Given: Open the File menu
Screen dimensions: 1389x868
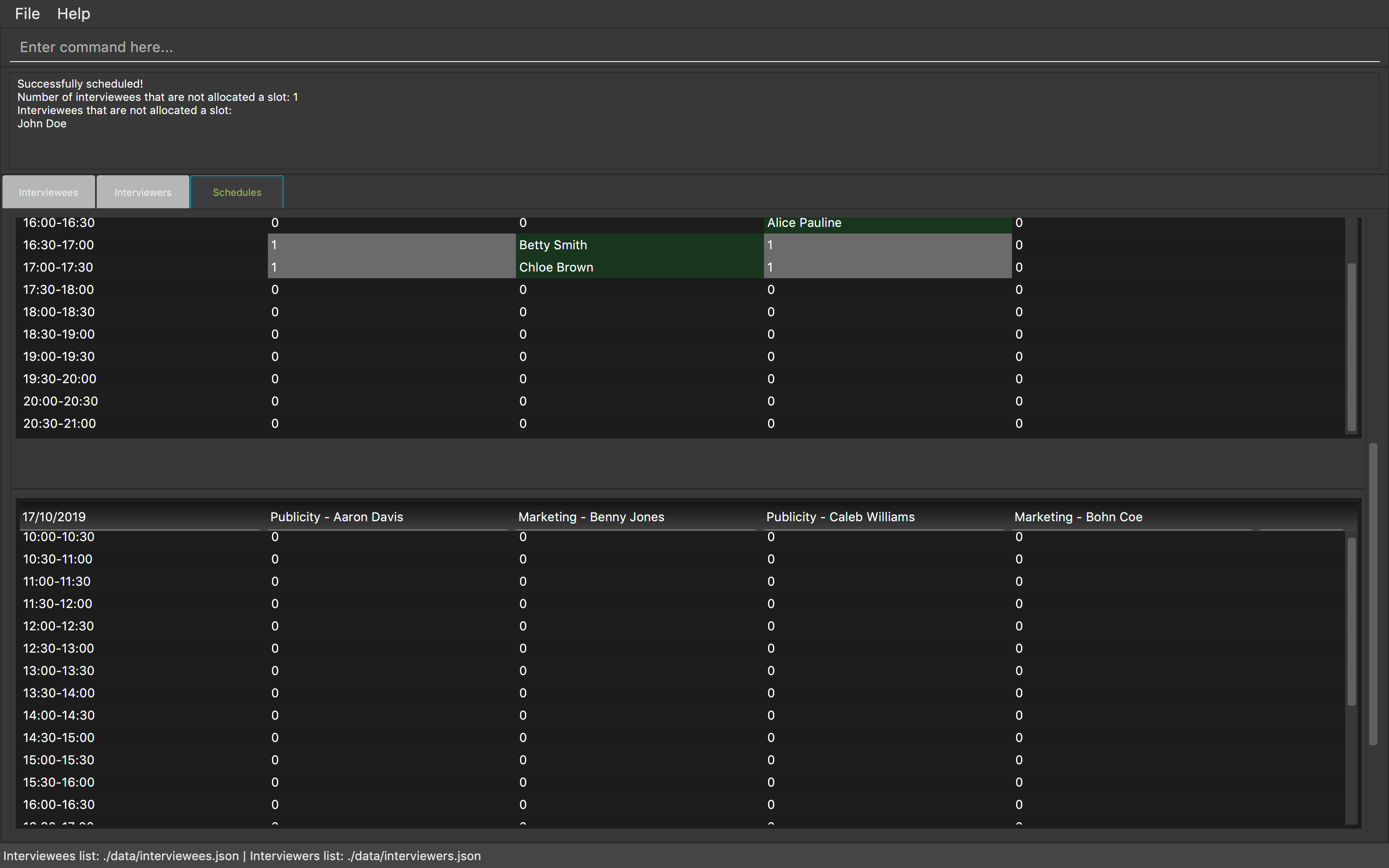Looking at the screenshot, I should tap(27, 14).
